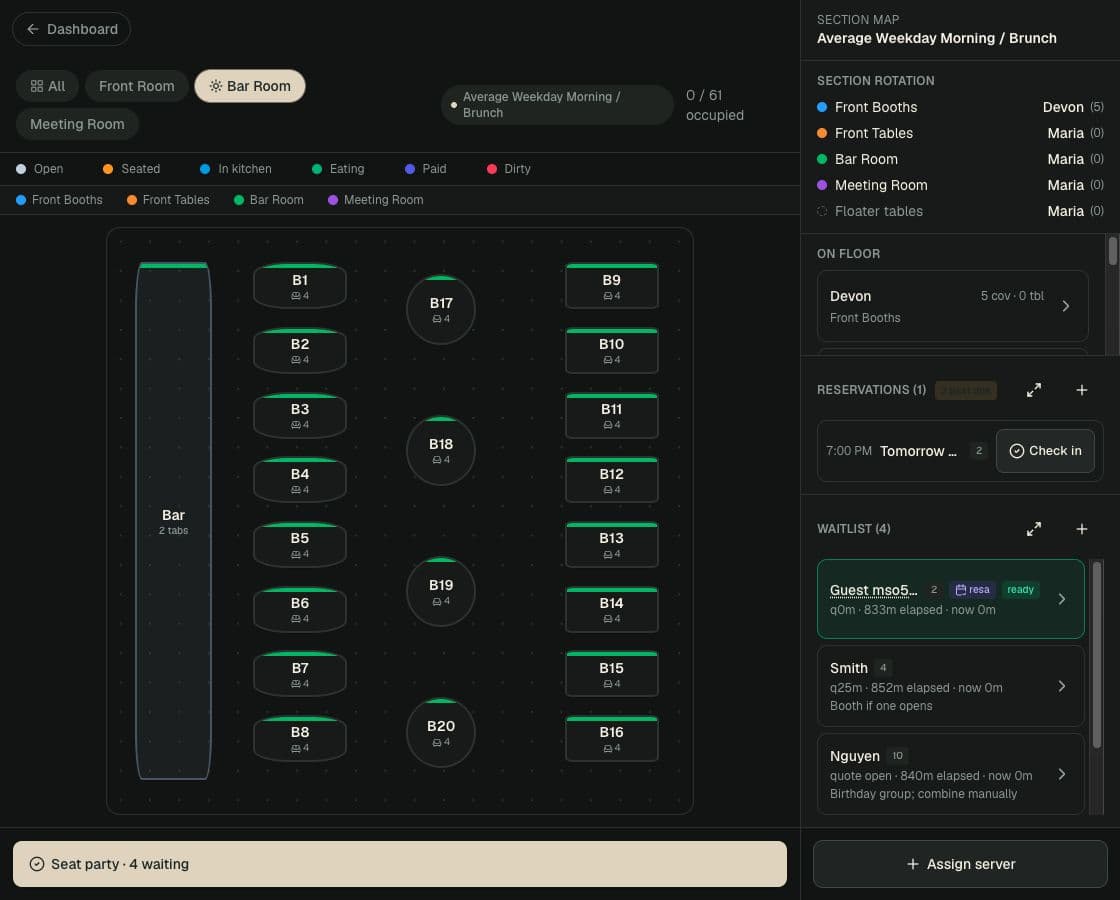The width and height of the screenshot is (1120, 900).
Task: Click the Seated status legend dot
Action: click(x=108, y=169)
